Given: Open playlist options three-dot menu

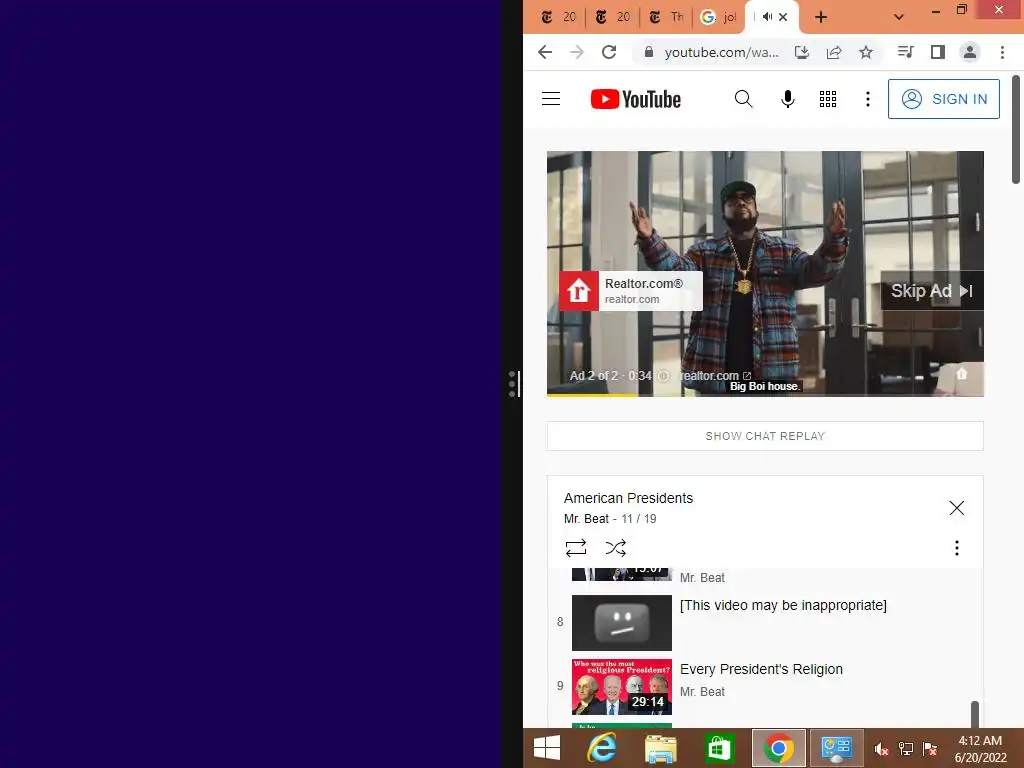Looking at the screenshot, I should coord(956,547).
